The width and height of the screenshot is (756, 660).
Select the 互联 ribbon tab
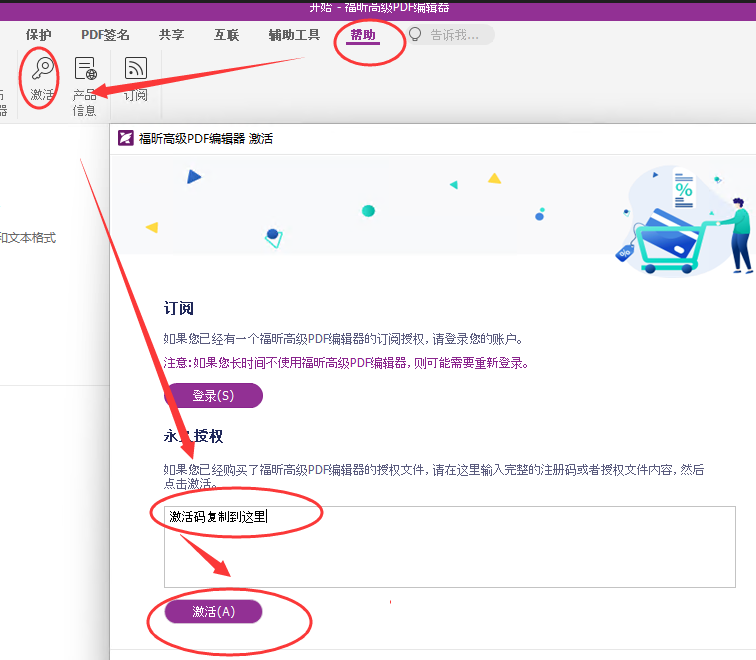click(227, 35)
